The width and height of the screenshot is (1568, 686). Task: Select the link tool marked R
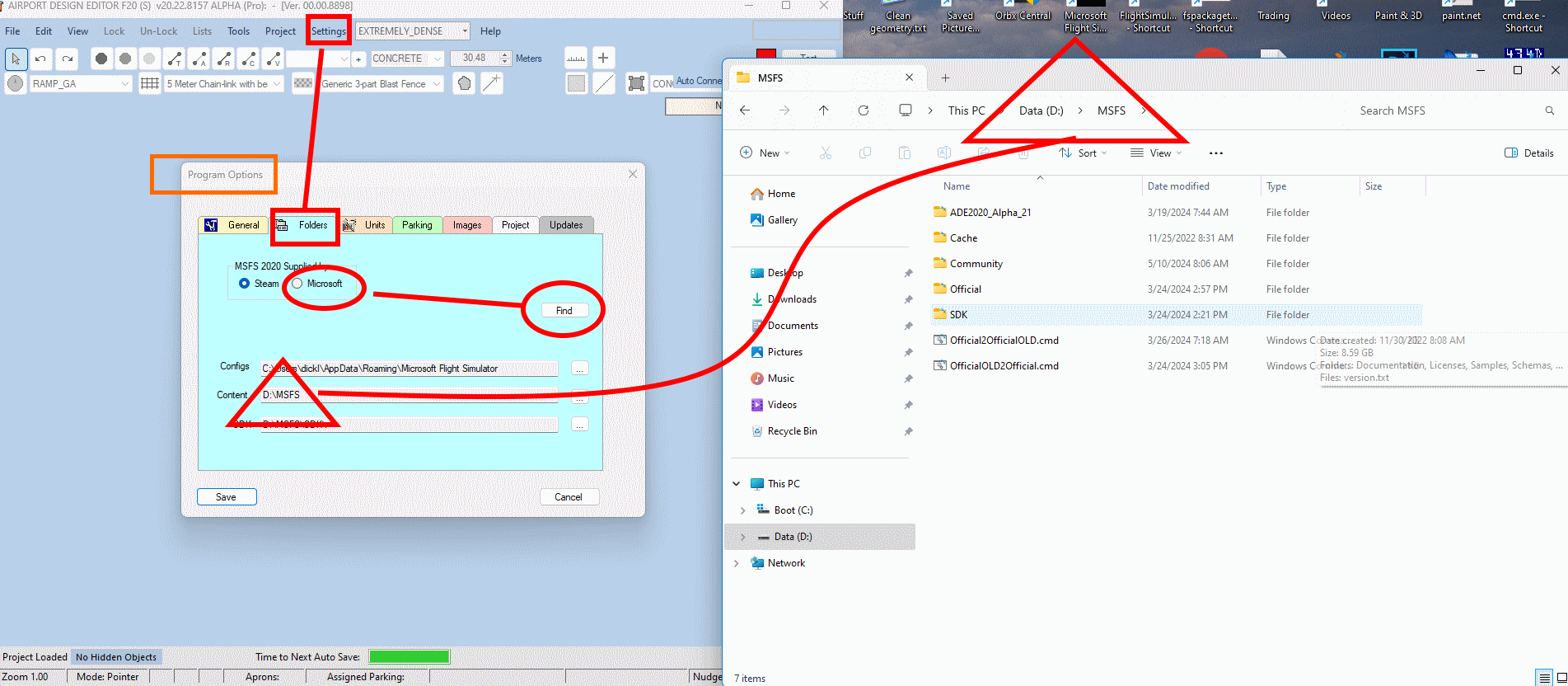pyautogui.click(x=223, y=59)
